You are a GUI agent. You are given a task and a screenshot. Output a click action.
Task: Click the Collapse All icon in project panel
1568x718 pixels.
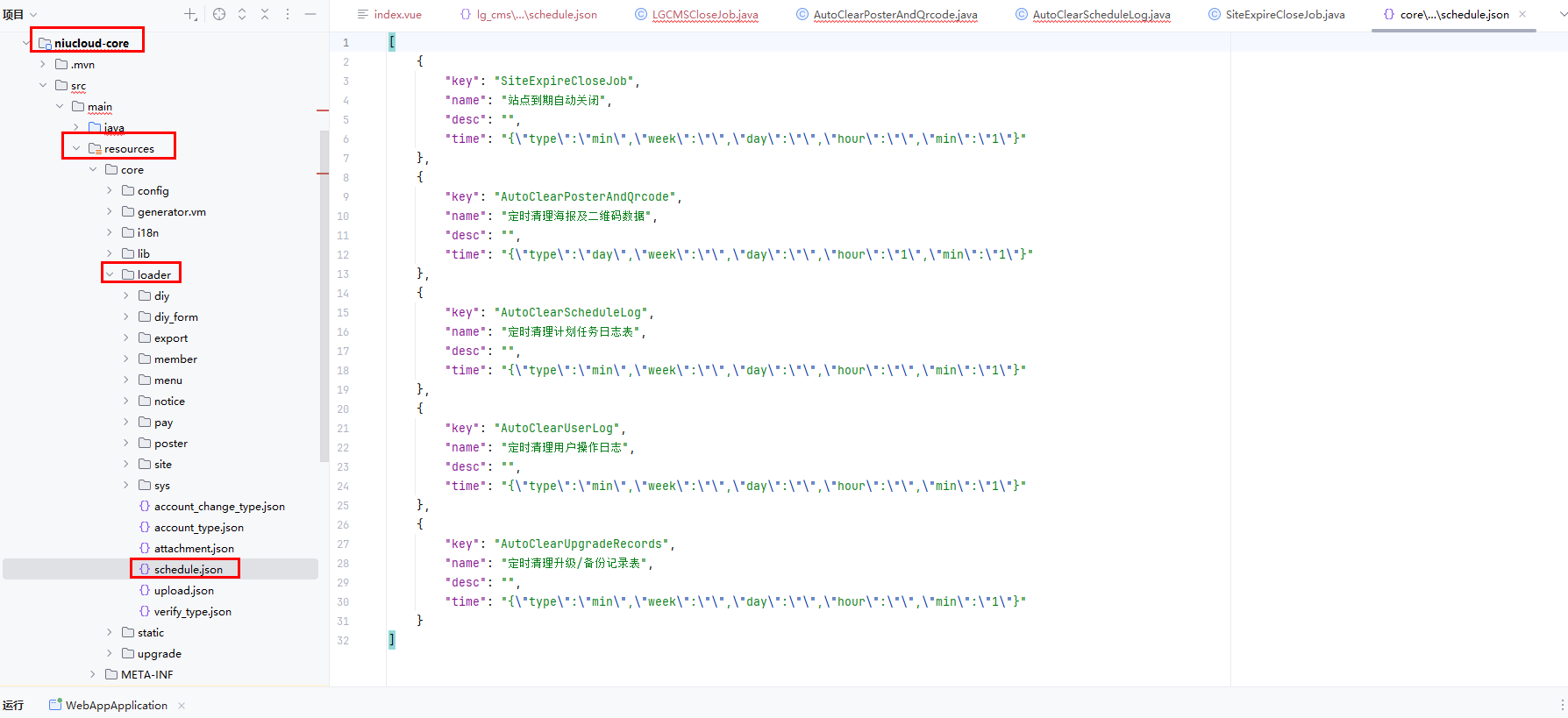pos(265,14)
